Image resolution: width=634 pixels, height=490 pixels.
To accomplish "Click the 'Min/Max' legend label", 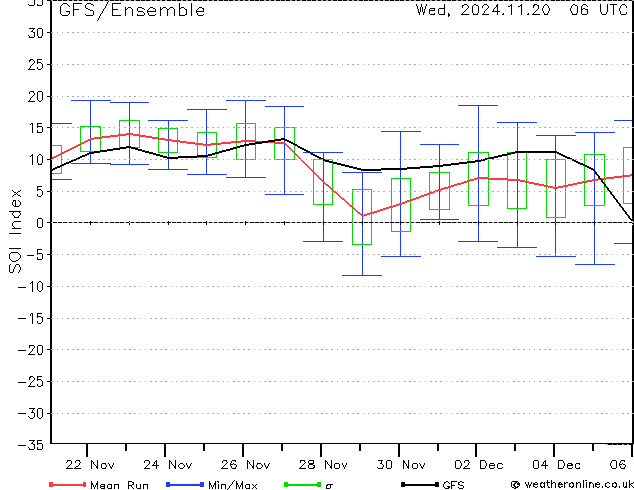I will (x=232, y=485).
